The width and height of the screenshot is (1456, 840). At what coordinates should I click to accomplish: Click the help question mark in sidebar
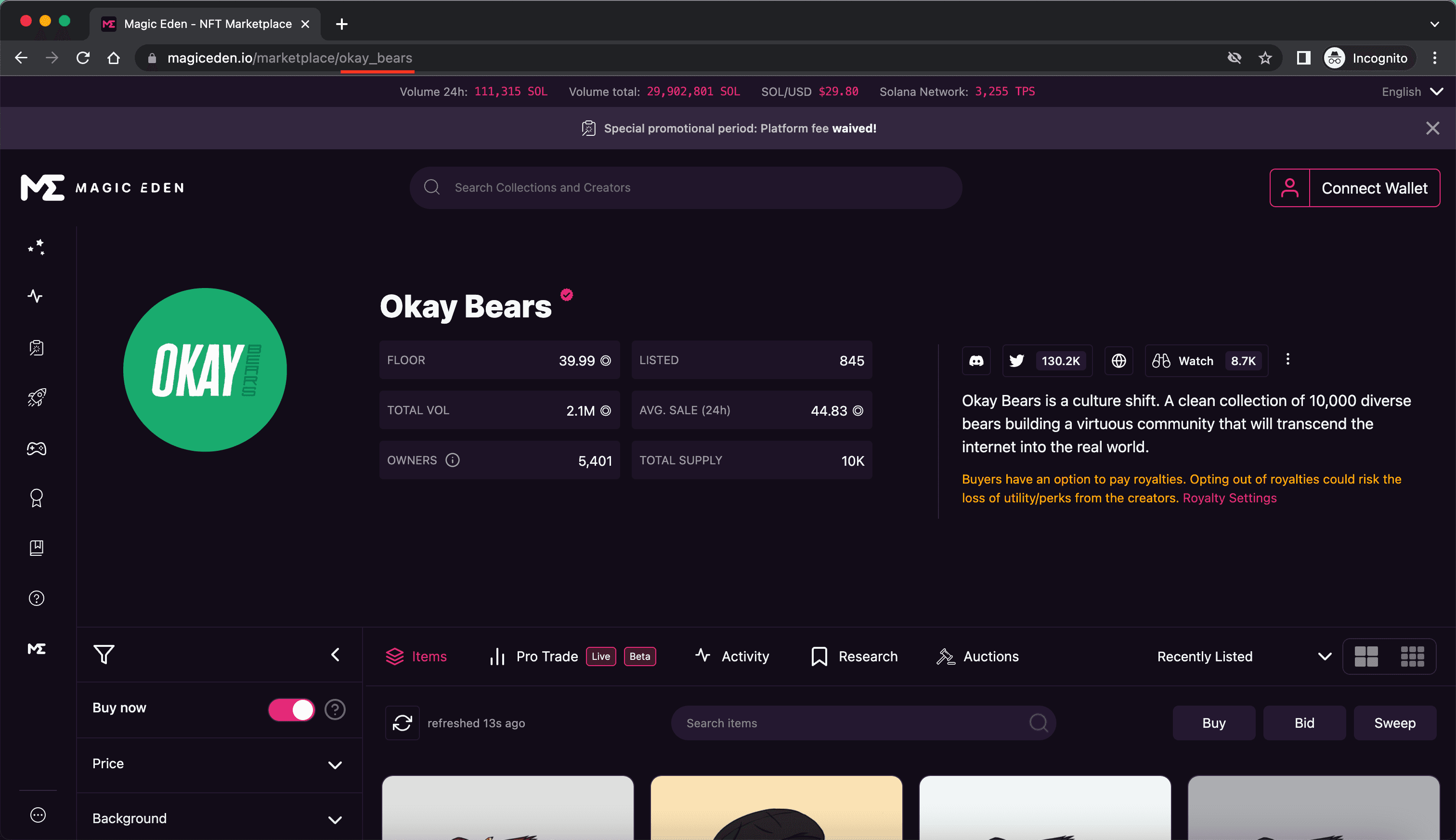point(36,598)
